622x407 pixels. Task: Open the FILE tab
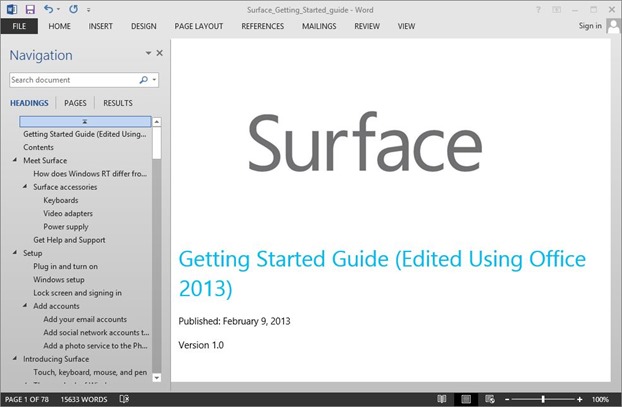coord(19,26)
